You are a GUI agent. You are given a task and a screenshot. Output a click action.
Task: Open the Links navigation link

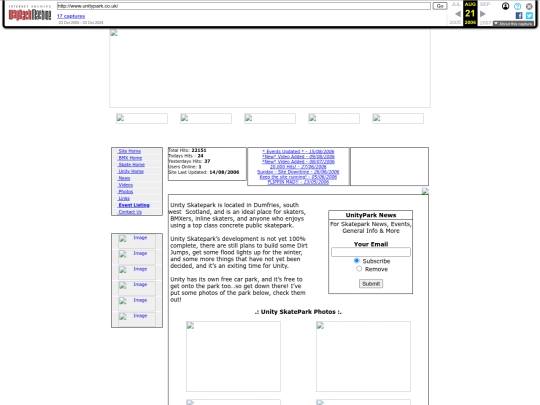124,198
